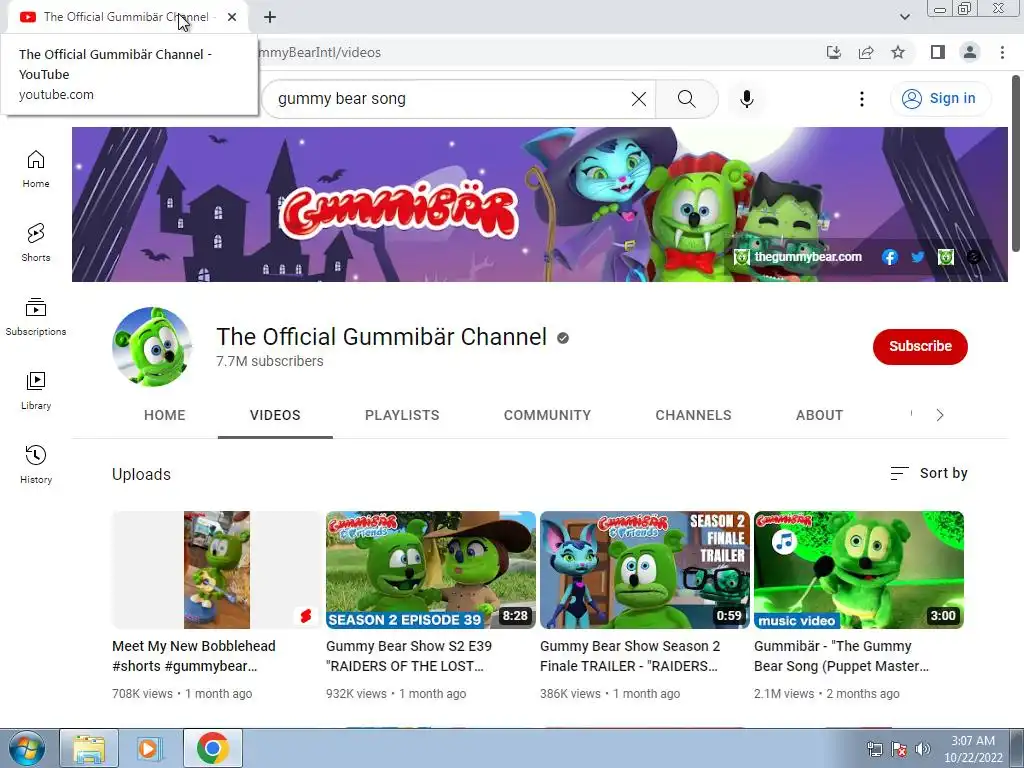Click the magnifier search button
The width and height of the screenshot is (1024, 768).
686,99
